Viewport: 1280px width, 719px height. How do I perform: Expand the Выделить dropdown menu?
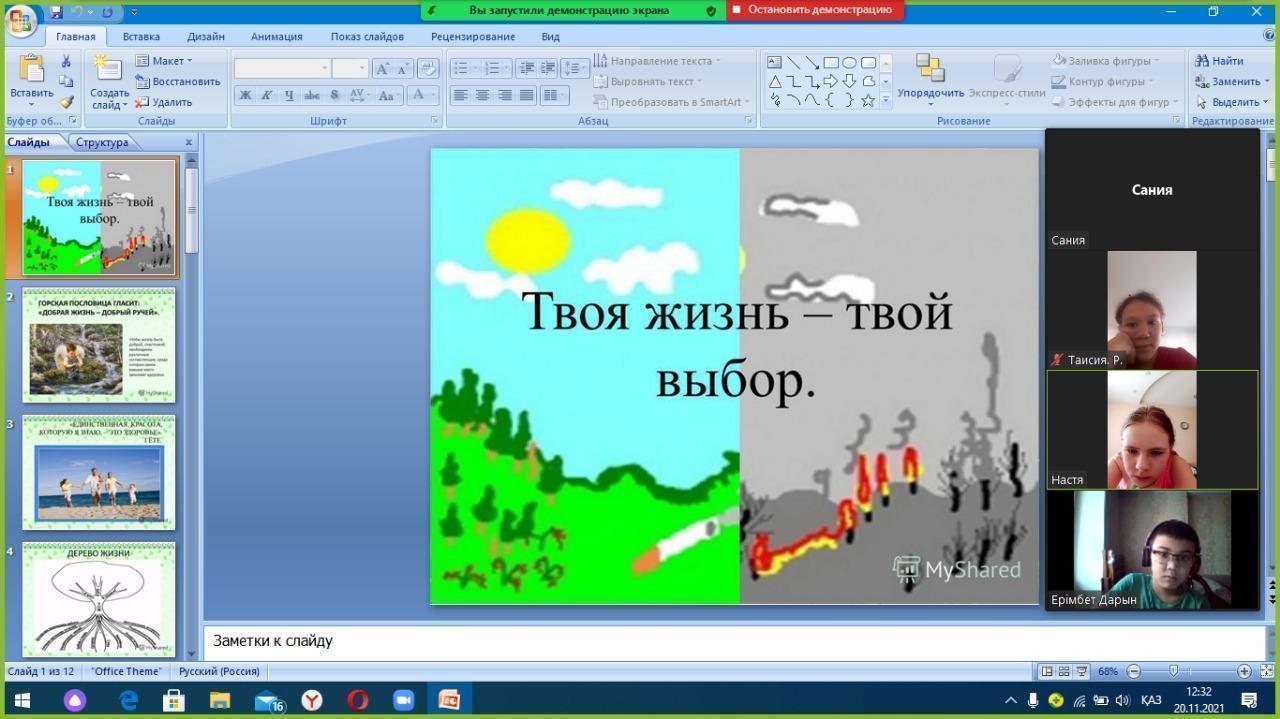1228,102
